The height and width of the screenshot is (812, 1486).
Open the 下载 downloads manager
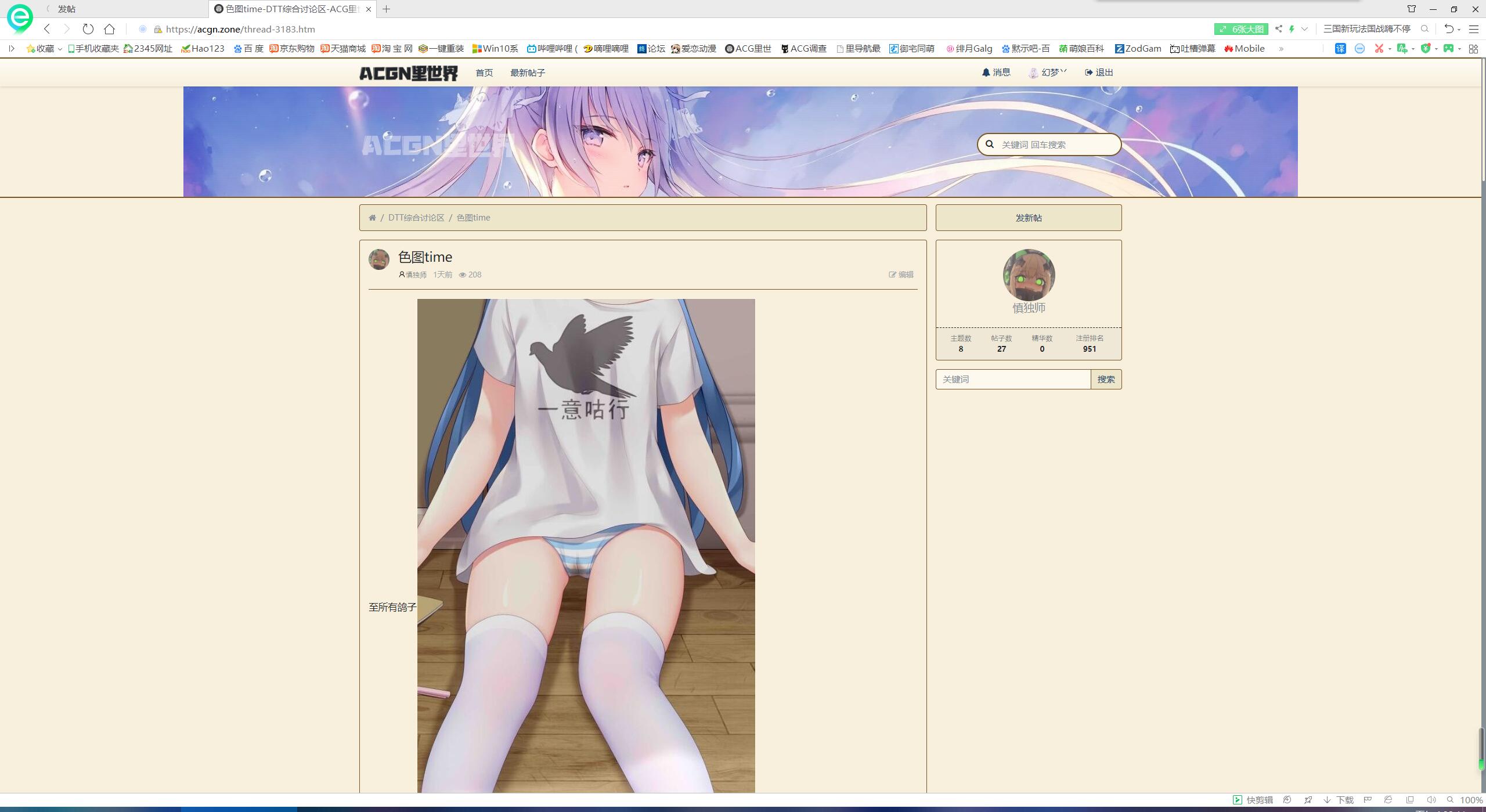(x=1339, y=800)
